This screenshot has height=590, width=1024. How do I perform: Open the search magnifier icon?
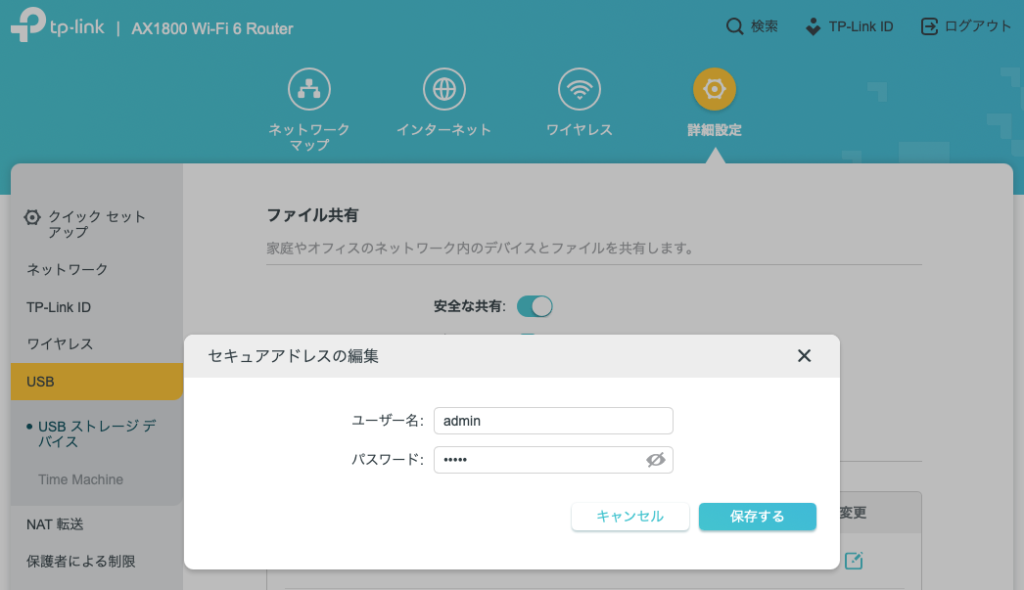734,27
